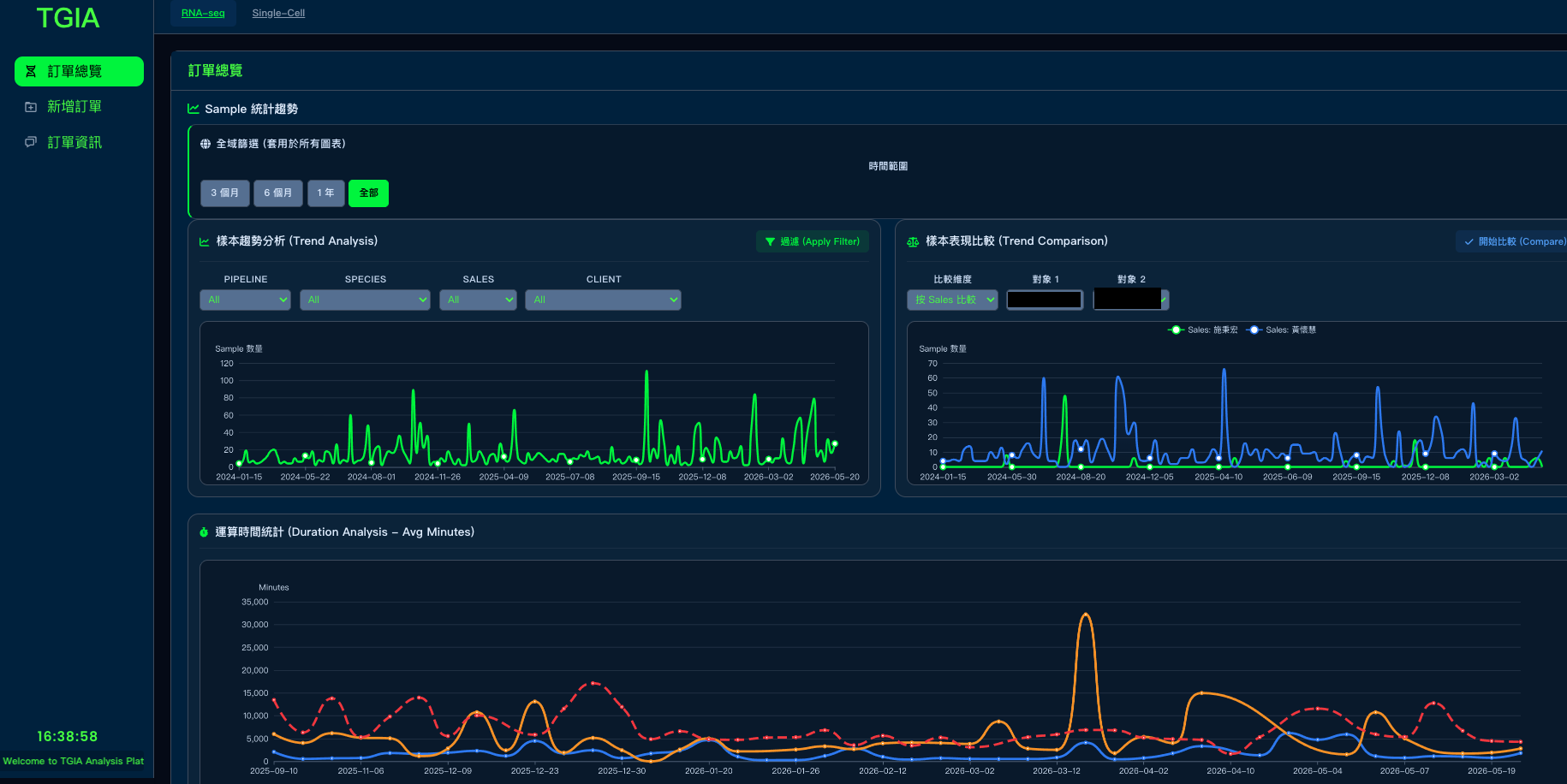Click the 新增訂單 folder-plus icon
This screenshot has height=784, width=1567.
coord(31,107)
